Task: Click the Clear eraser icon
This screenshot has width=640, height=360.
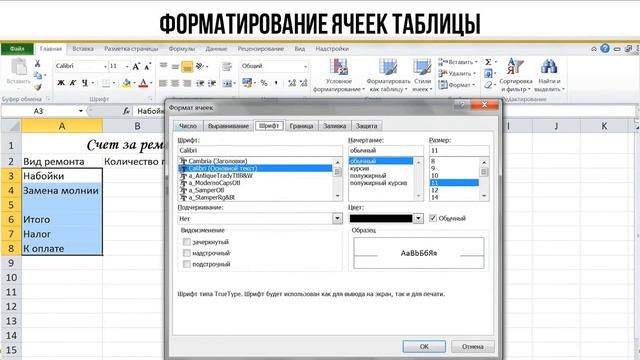Action: pyautogui.click(x=488, y=85)
